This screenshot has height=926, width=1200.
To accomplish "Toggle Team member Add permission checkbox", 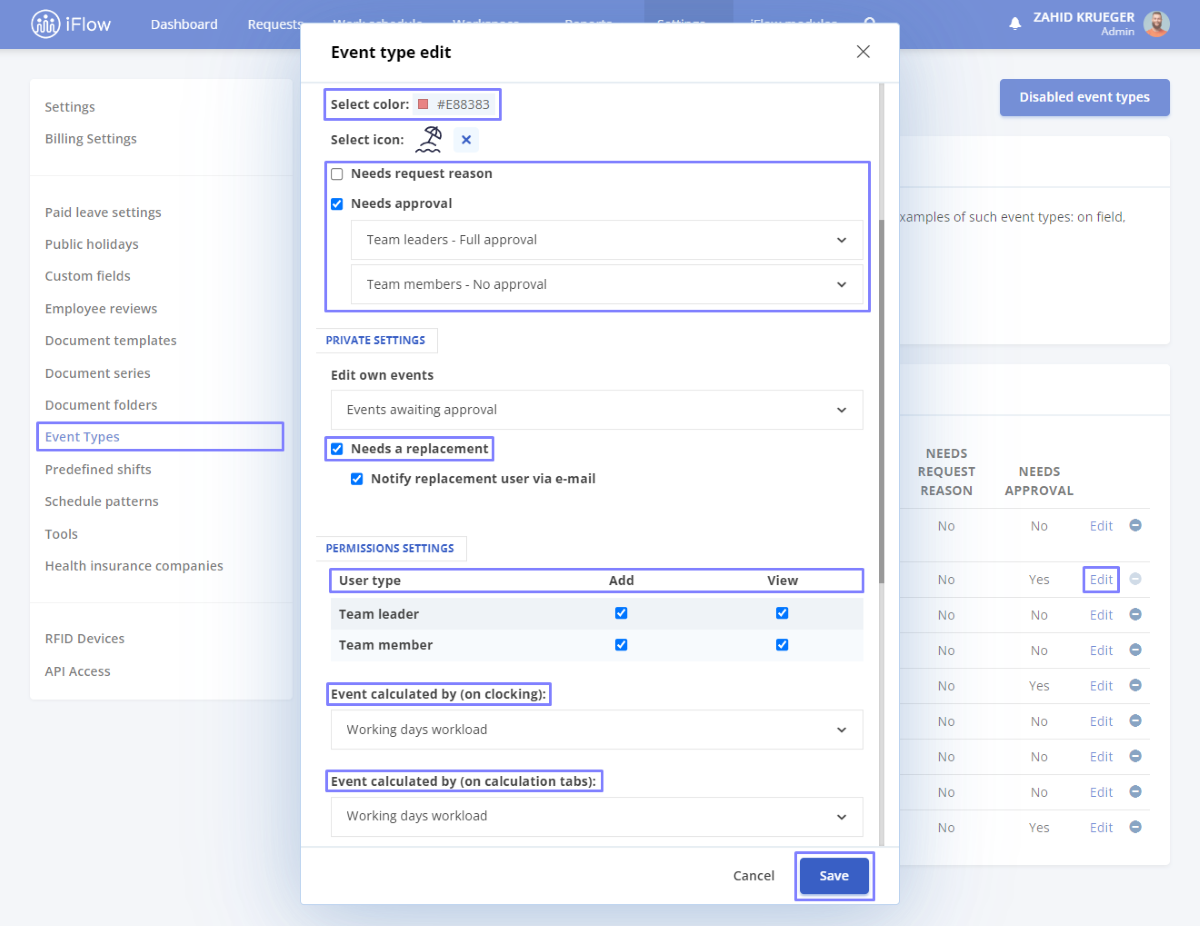I will pos(621,645).
